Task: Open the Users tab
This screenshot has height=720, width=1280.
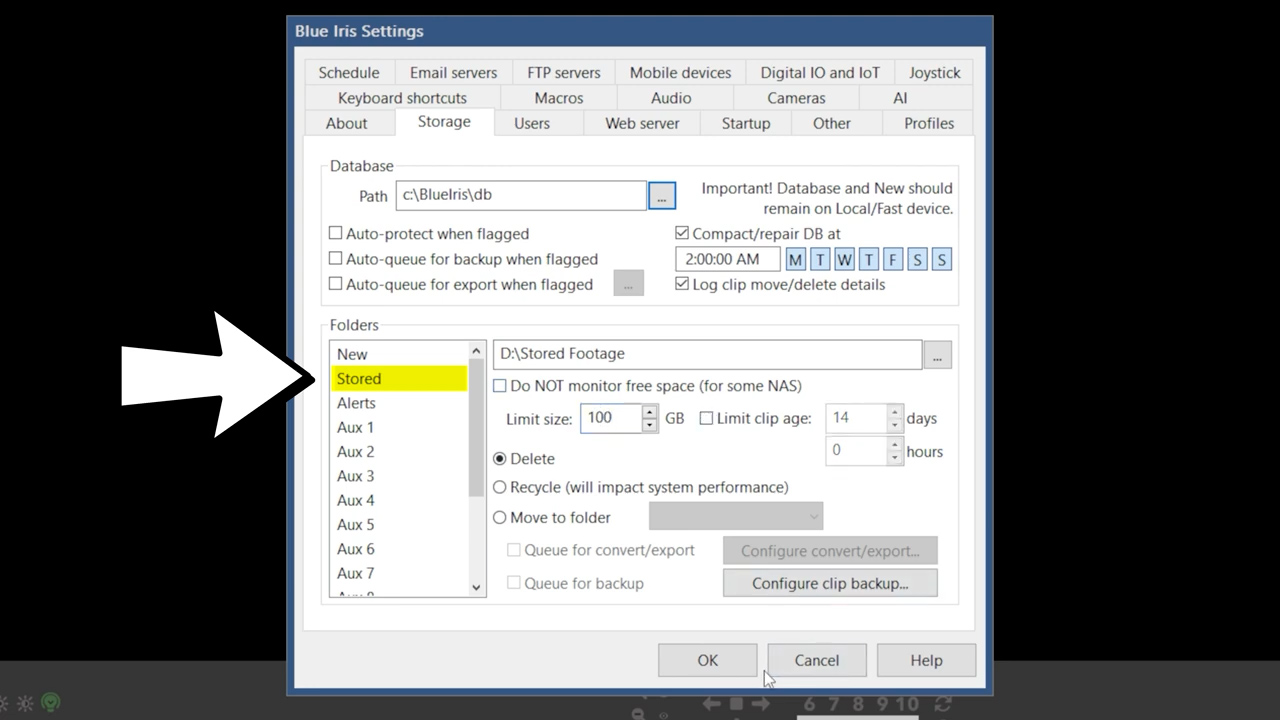Action: tap(532, 123)
